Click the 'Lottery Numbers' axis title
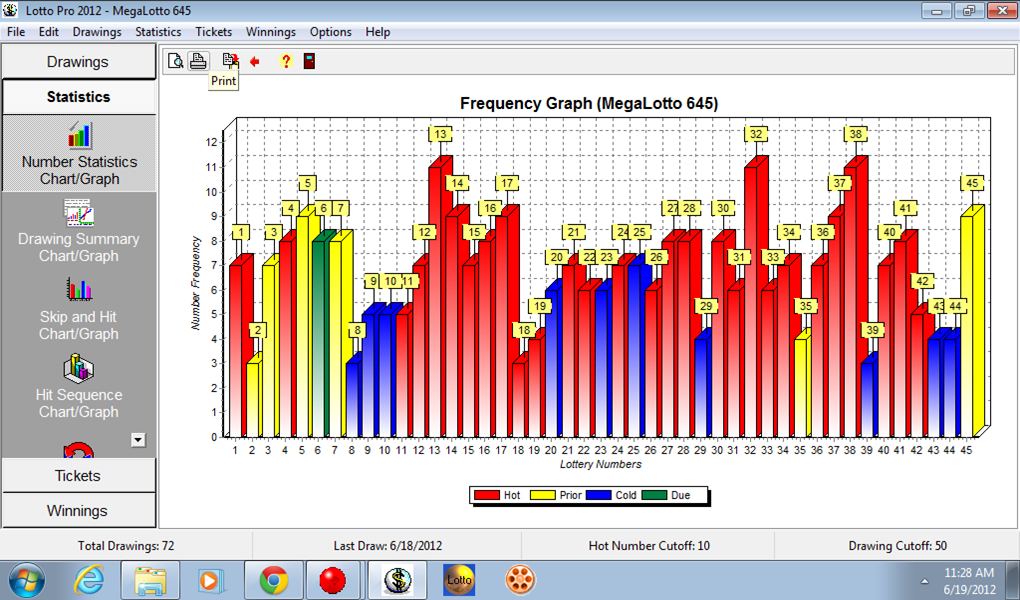1020x600 pixels. [600, 464]
